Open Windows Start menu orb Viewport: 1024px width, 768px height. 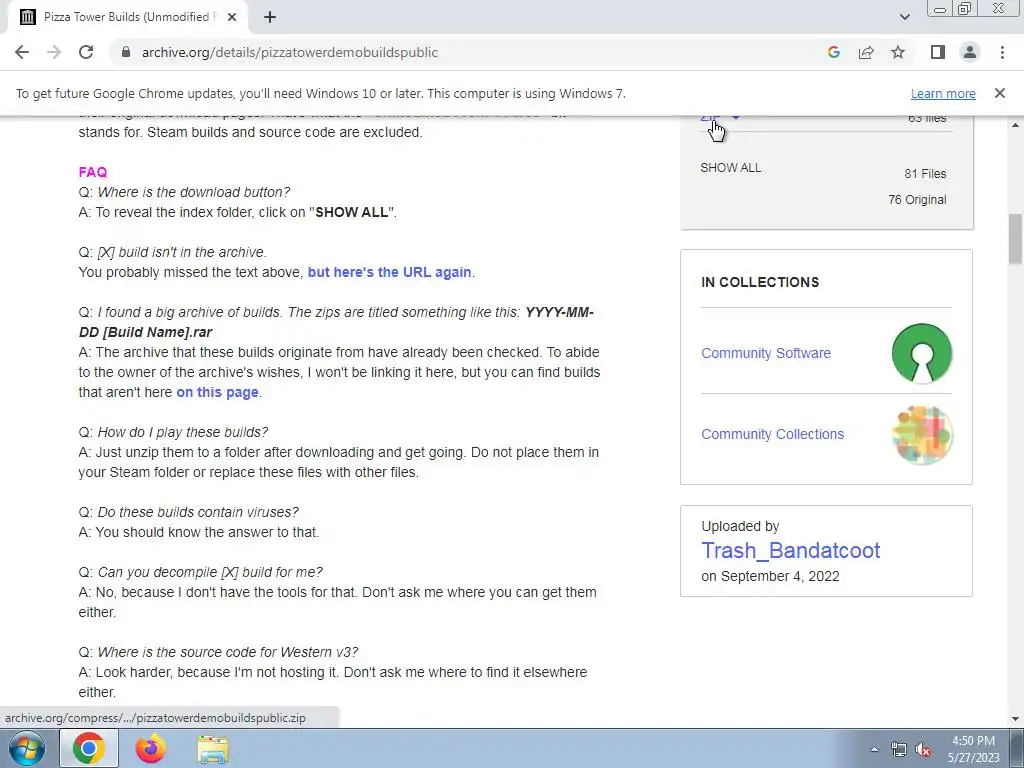[27, 748]
